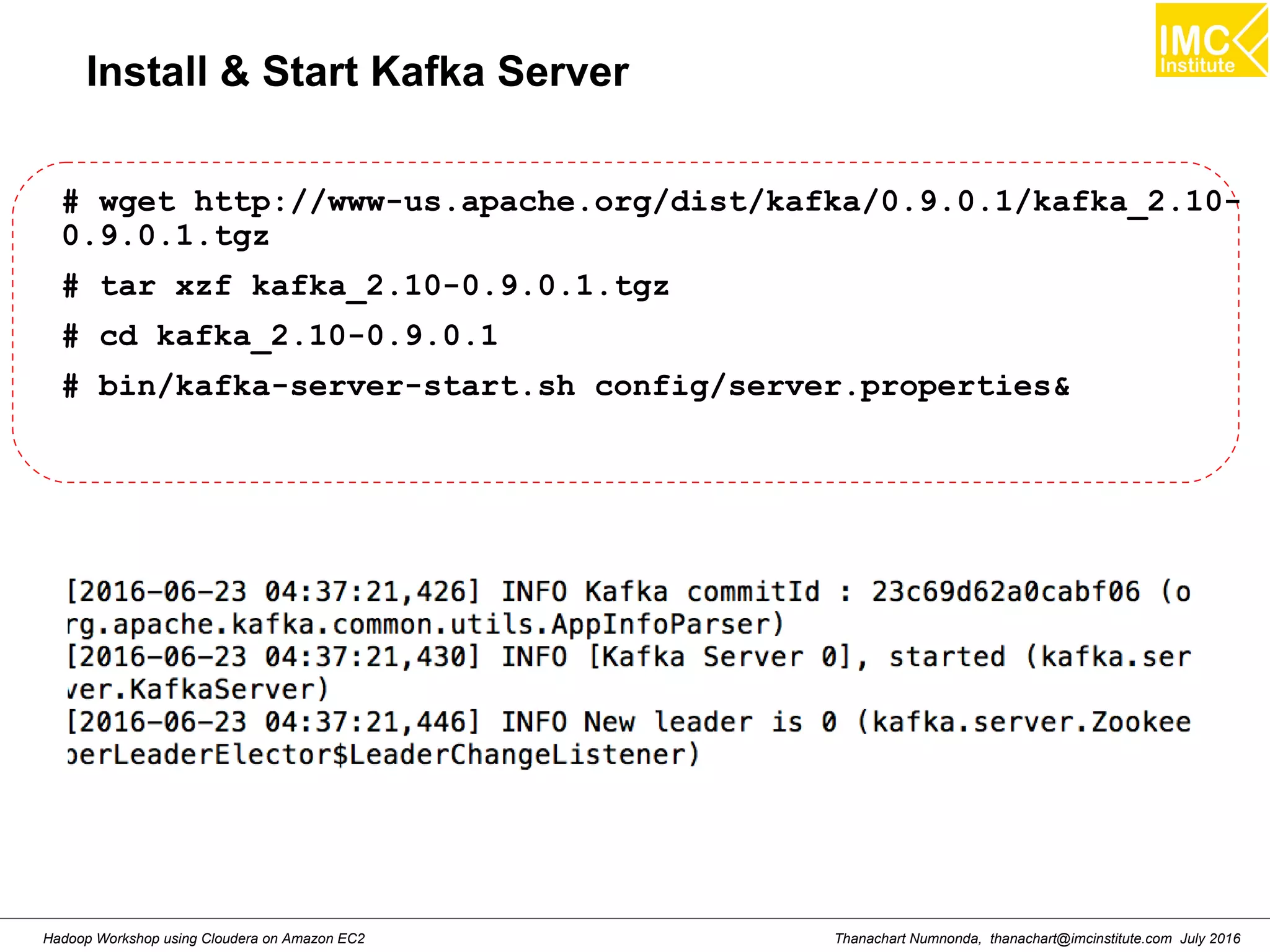Viewport: 1270px width, 952px height.
Task: Click the bin/kafka-server-start.sh command line
Action: pos(567,387)
